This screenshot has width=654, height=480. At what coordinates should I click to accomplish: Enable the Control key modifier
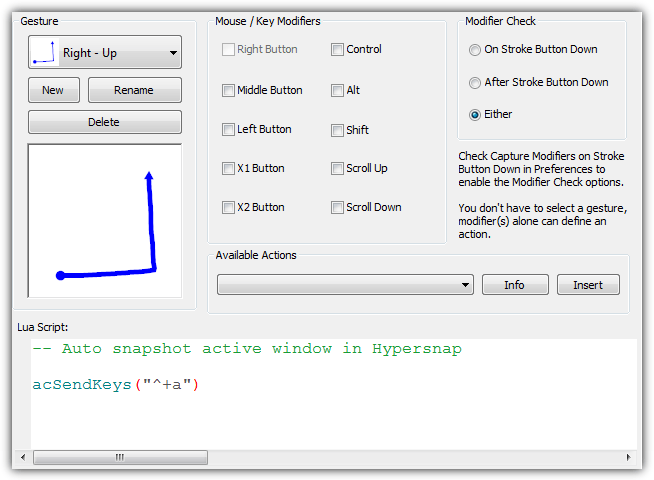[337, 50]
